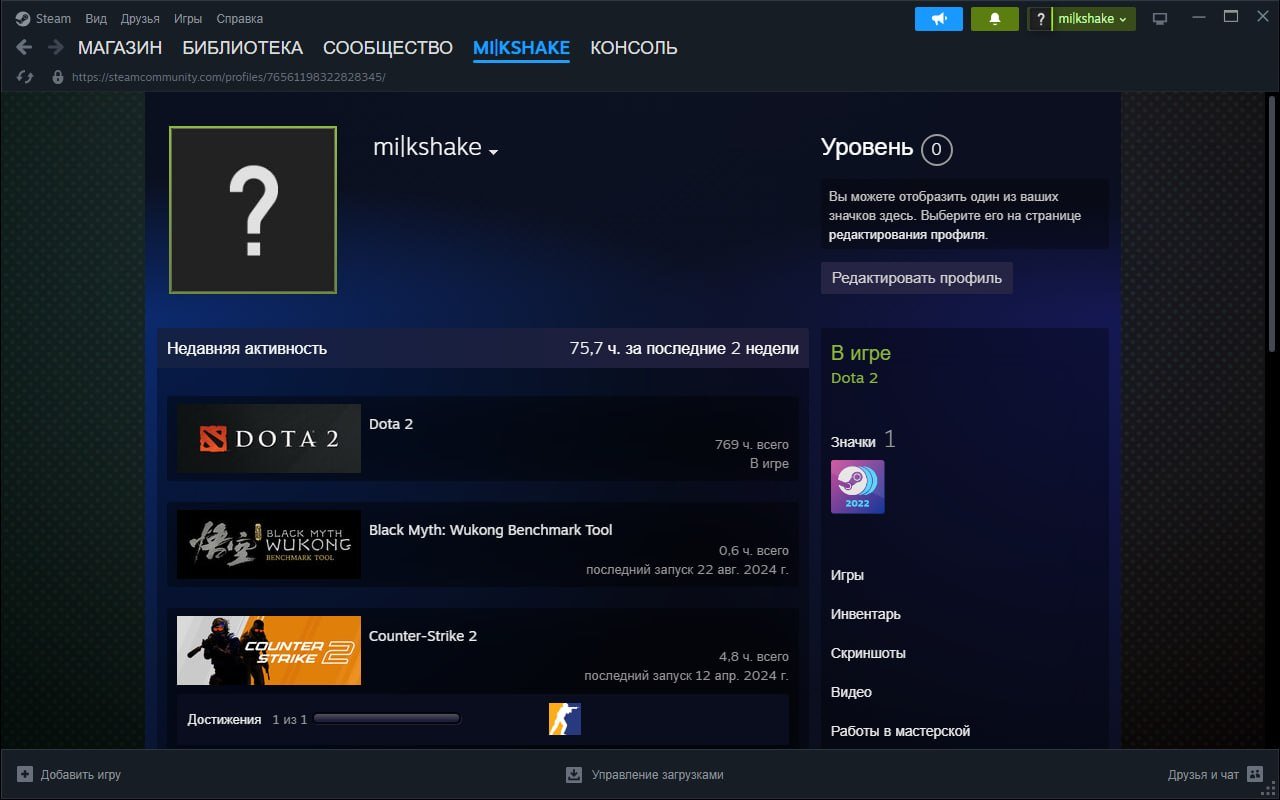Open the Видео link
Image resolution: width=1280 pixels, height=800 pixels.
[x=851, y=692]
